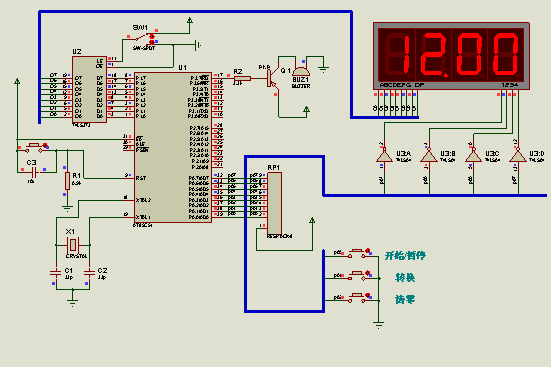This screenshot has height=368, width=552.
Task: Select the BUZ1 buzzer
Action: pyautogui.click(x=301, y=71)
